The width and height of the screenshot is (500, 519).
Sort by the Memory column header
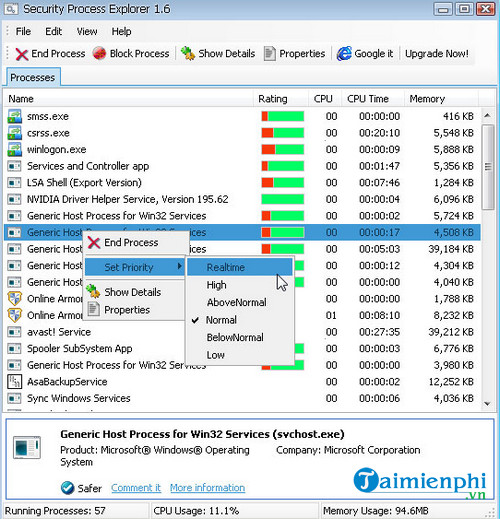[x=441, y=99]
